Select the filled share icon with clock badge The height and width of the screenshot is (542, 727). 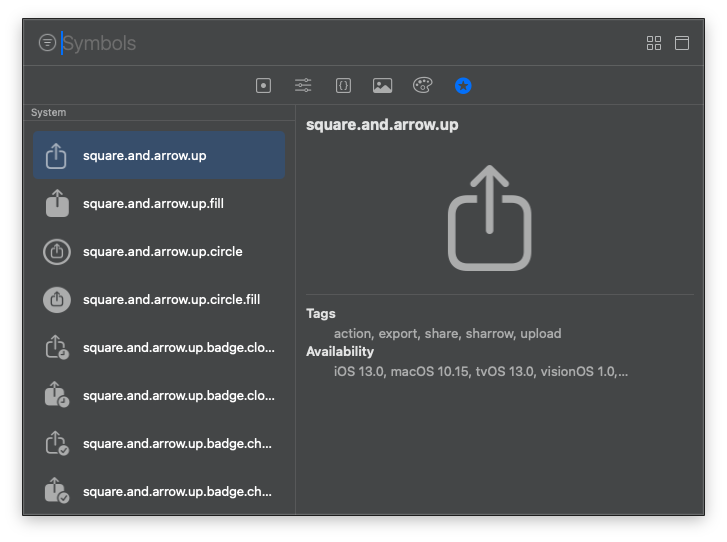tap(57, 395)
